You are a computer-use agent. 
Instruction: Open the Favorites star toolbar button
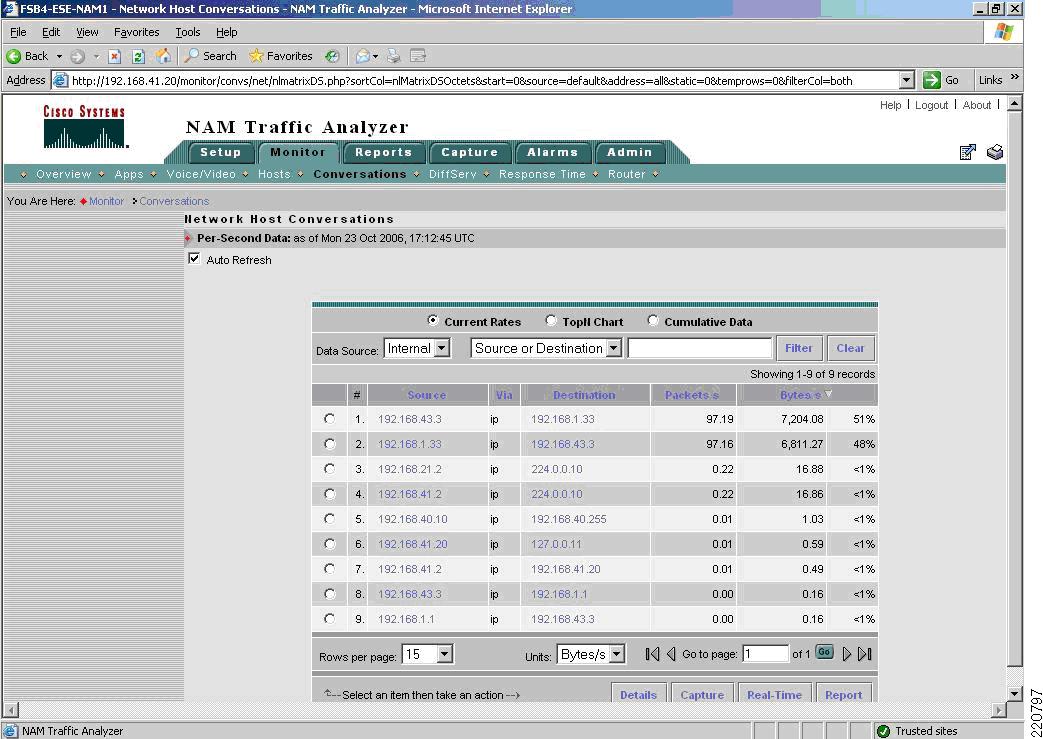tap(280, 56)
